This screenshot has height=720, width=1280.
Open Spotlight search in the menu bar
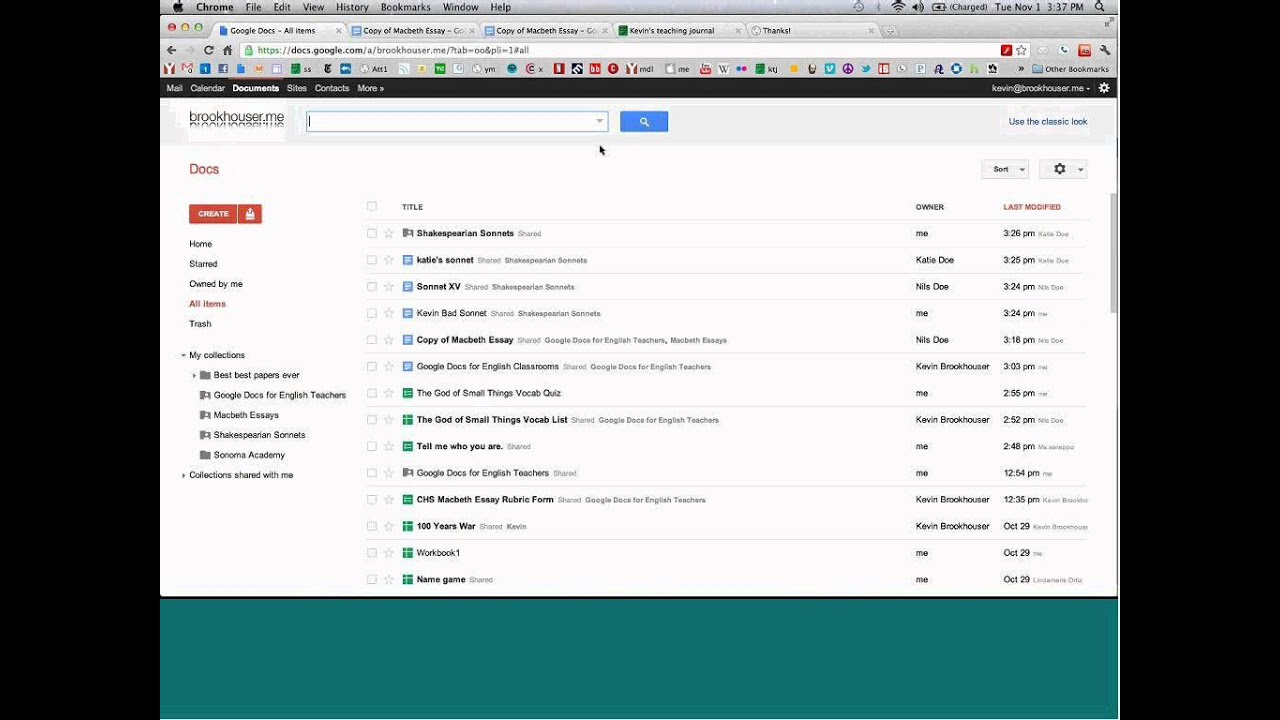[x=1100, y=7]
